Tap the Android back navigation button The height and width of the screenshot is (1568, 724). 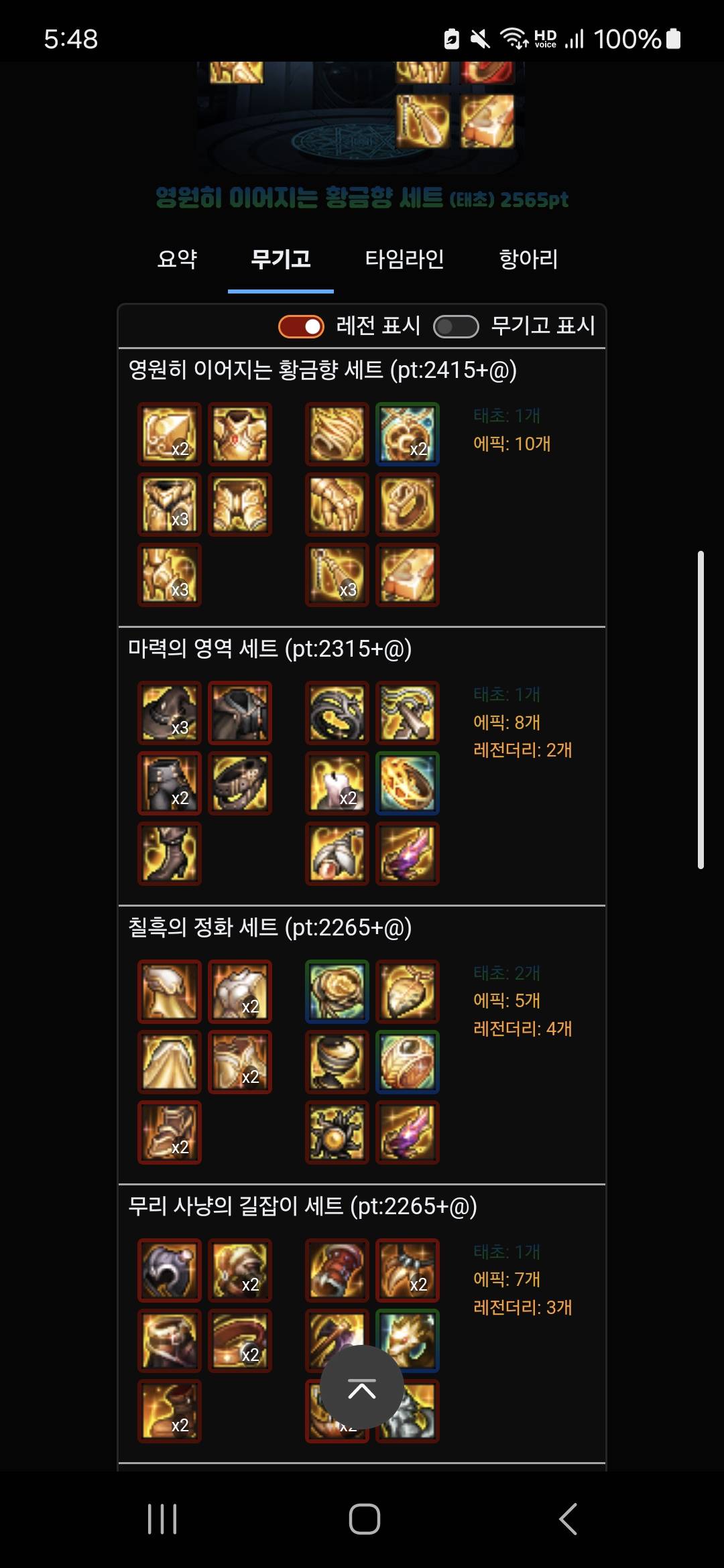pyautogui.click(x=568, y=1518)
